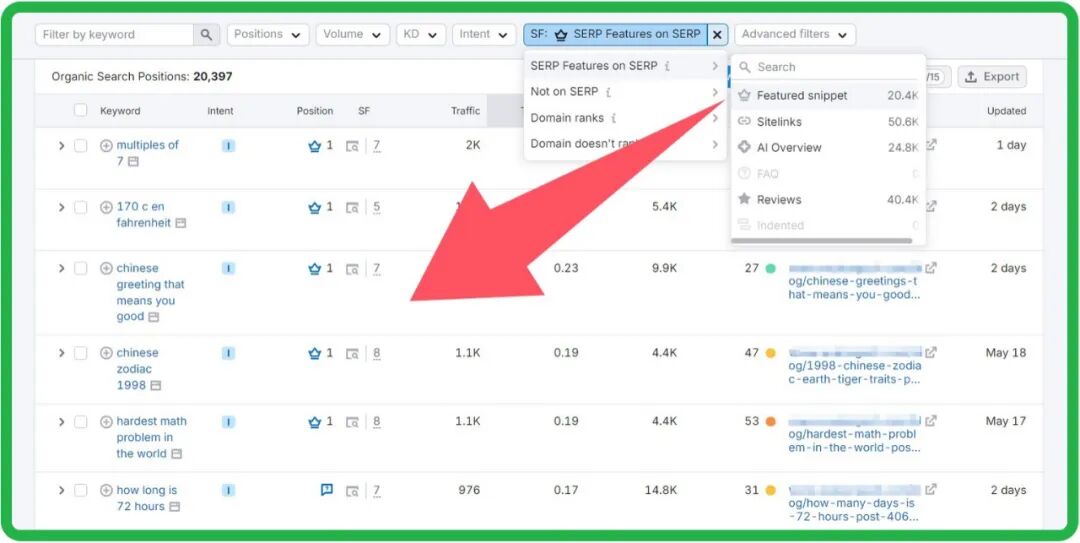Open the Positions filter dropdown

pyautogui.click(x=267, y=35)
